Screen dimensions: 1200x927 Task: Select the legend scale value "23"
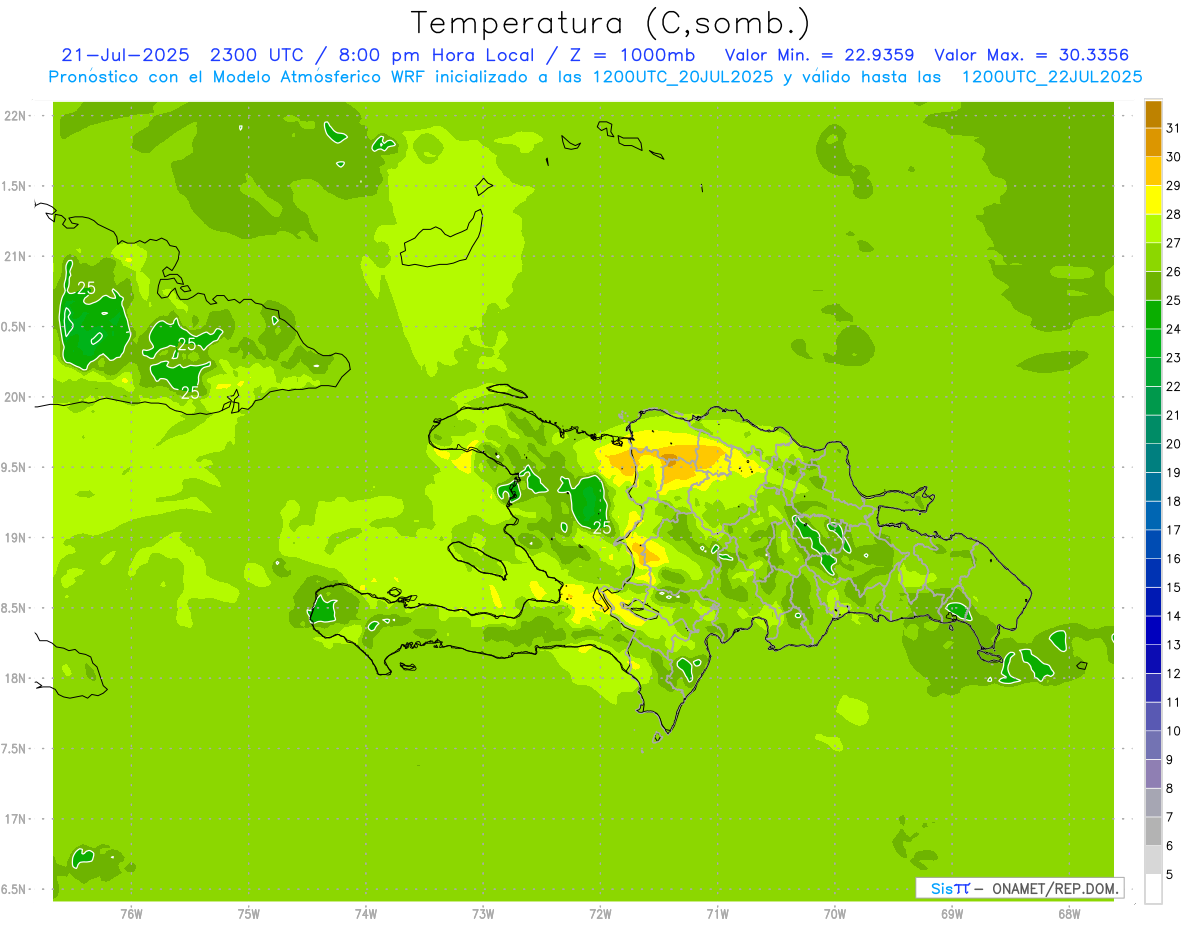click(x=1173, y=358)
